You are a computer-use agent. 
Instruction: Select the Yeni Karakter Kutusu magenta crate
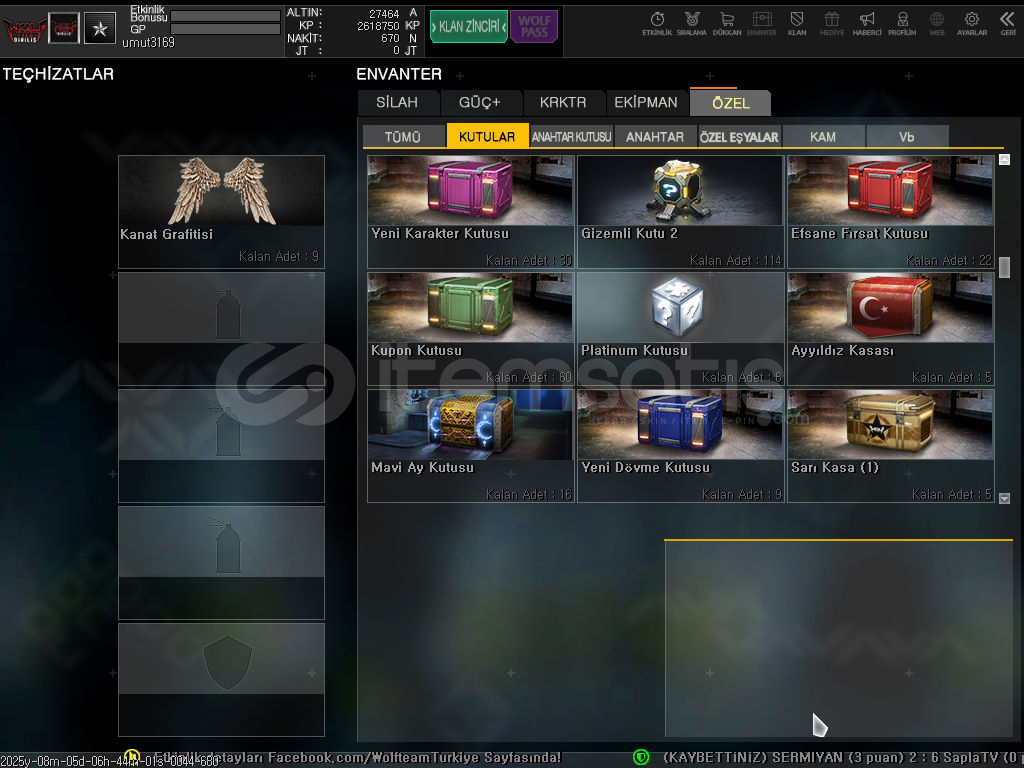[470, 212]
